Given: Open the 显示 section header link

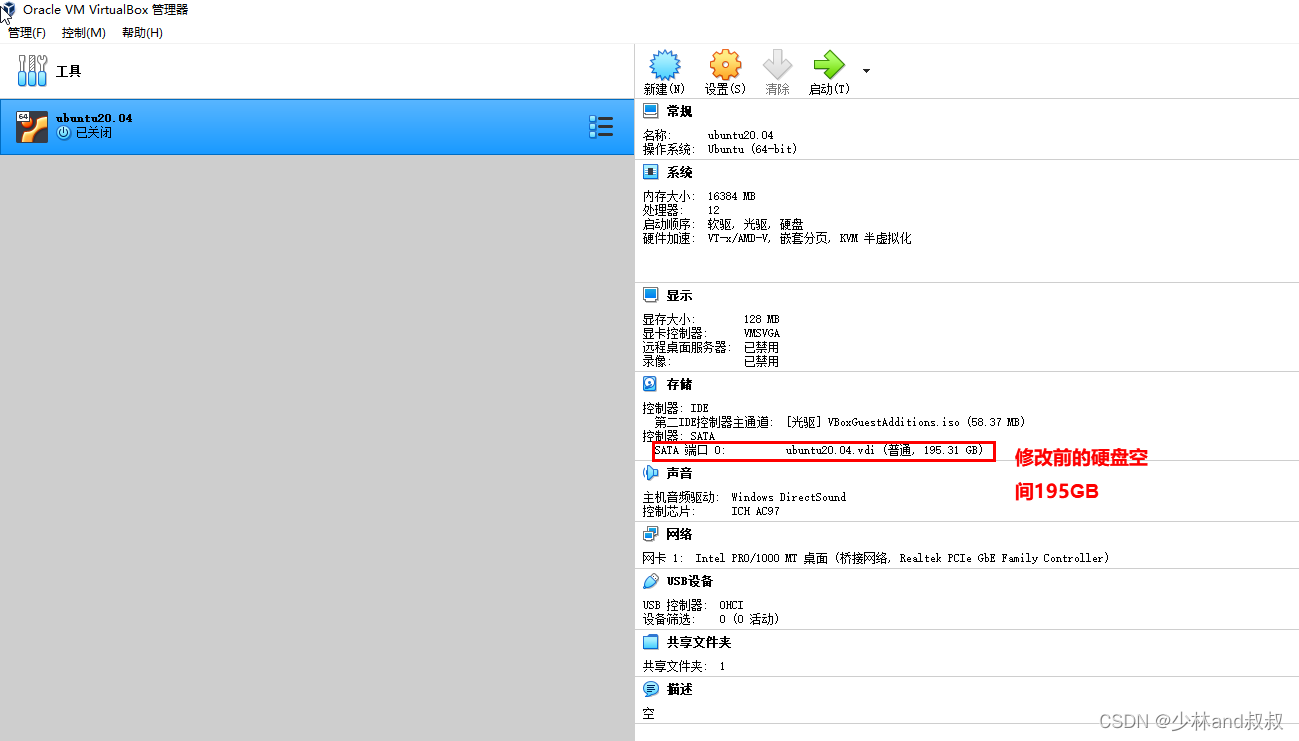Looking at the screenshot, I should tap(679, 296).
